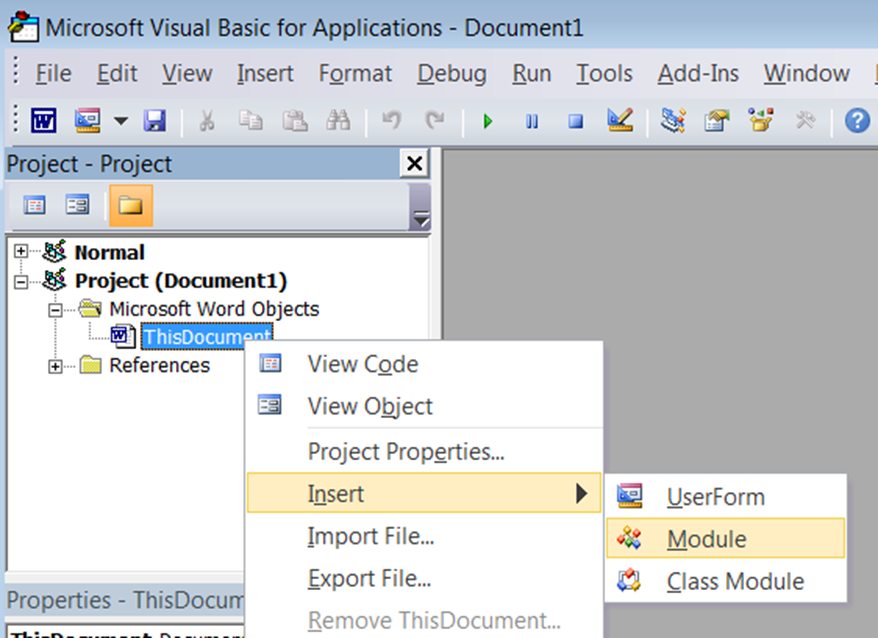Image resolution: width=878 pixels, height=638 pixels.
Task: Open the Window menu
Action: coord(806,73)
